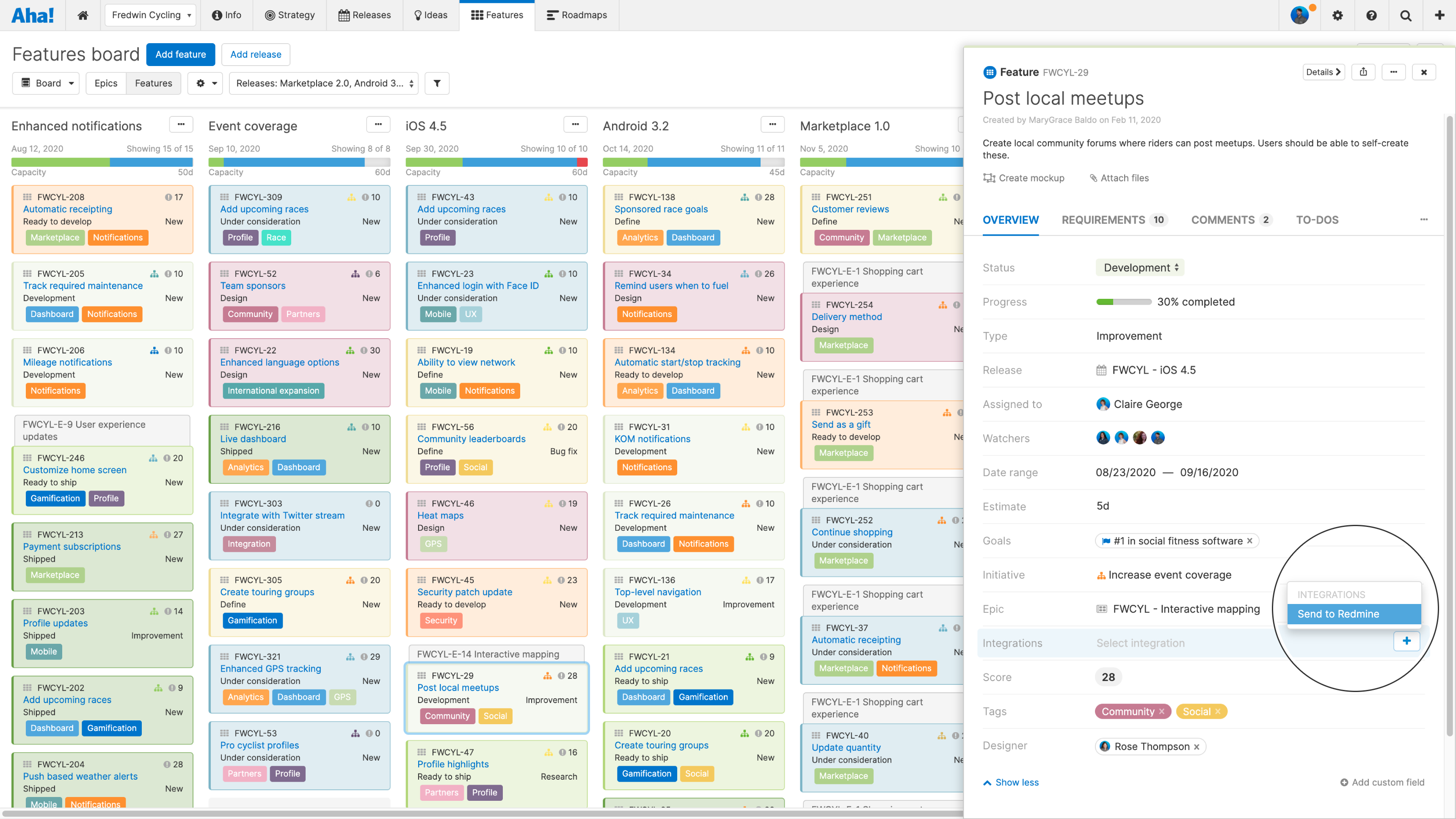Click the plus icon to add integration
The width and height of the screenshot is (1456, 819).
tap(1406, 640)
